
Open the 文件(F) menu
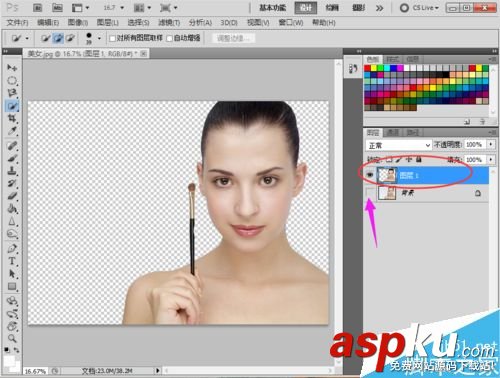[x=17, y=23]
